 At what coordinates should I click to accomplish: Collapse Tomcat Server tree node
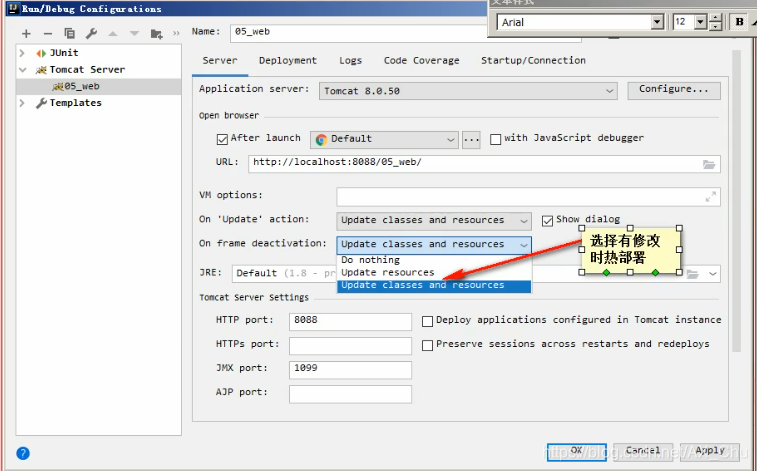point(22,69)
